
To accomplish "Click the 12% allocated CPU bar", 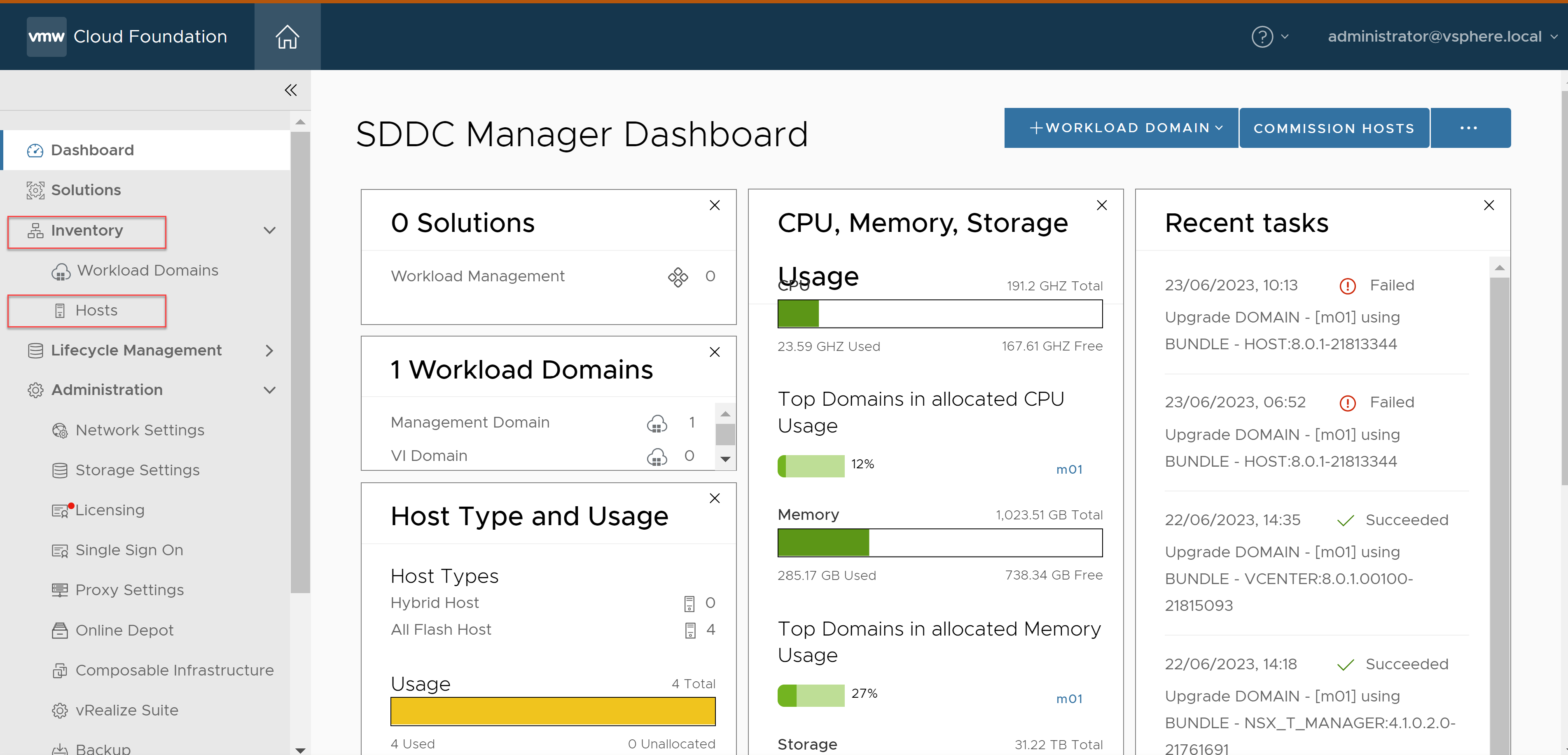I will point(811,466).
